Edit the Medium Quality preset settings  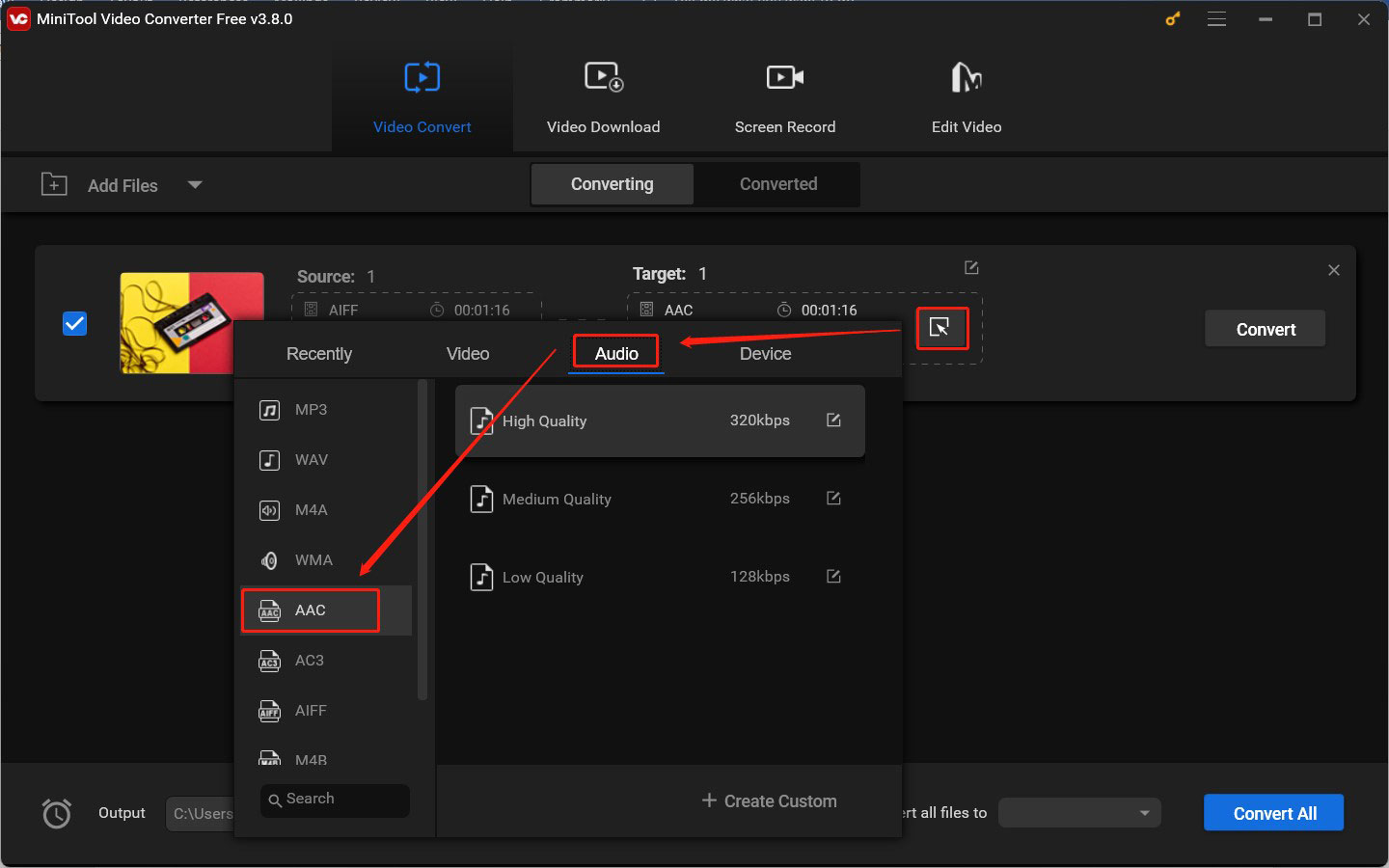834,498
